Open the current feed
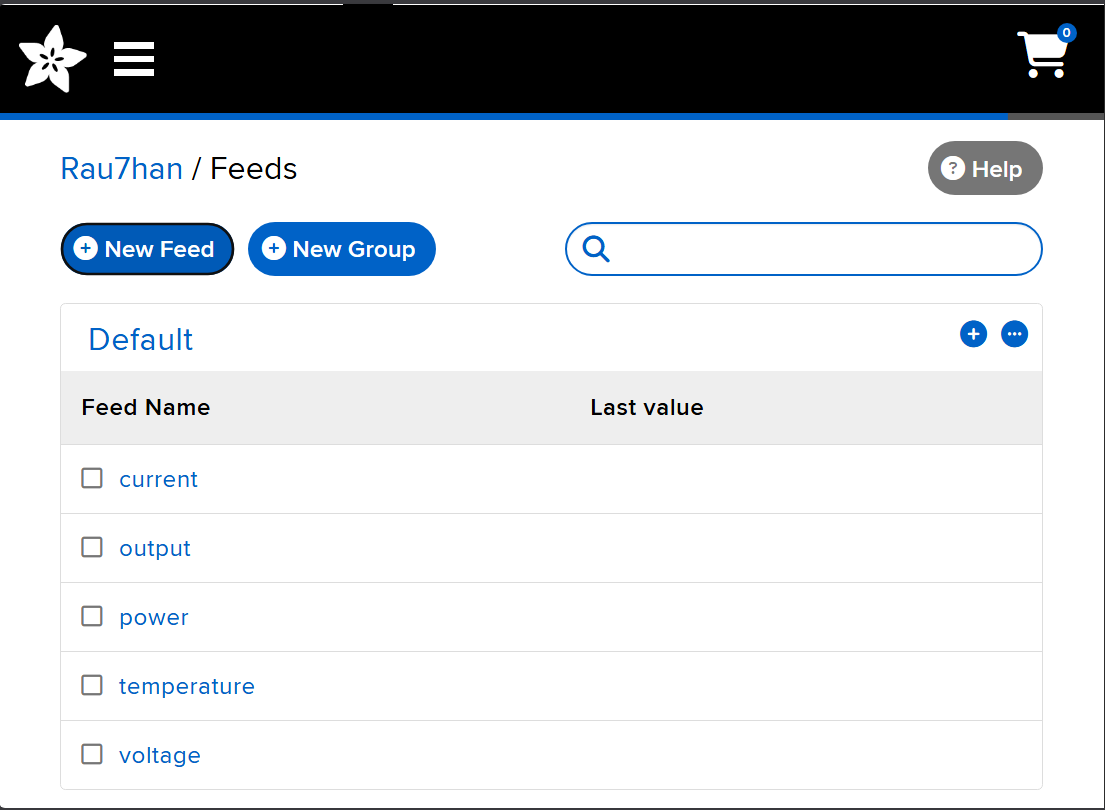This screenshot has width=1105, height=810. coord(159,479)
